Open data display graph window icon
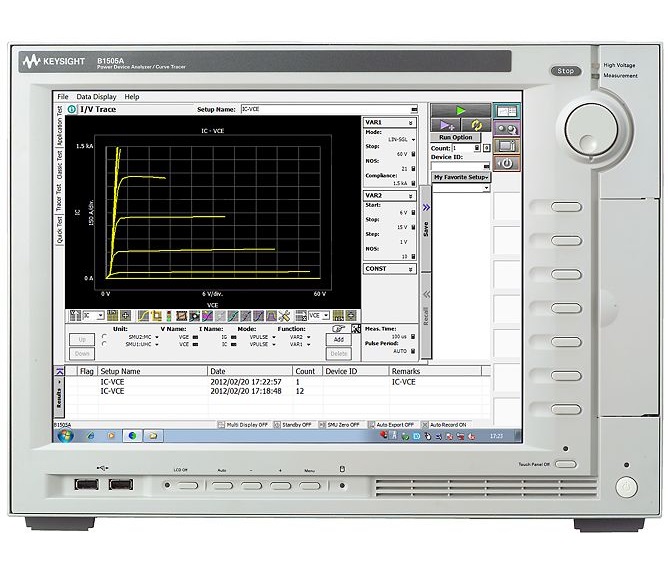Image resolution: width=668 pixels, height=573 pixels. pos(507,112)
